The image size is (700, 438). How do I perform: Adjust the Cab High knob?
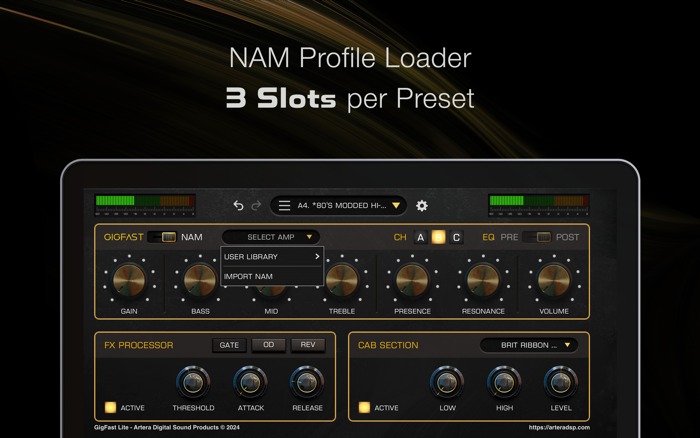pos(504,383)
